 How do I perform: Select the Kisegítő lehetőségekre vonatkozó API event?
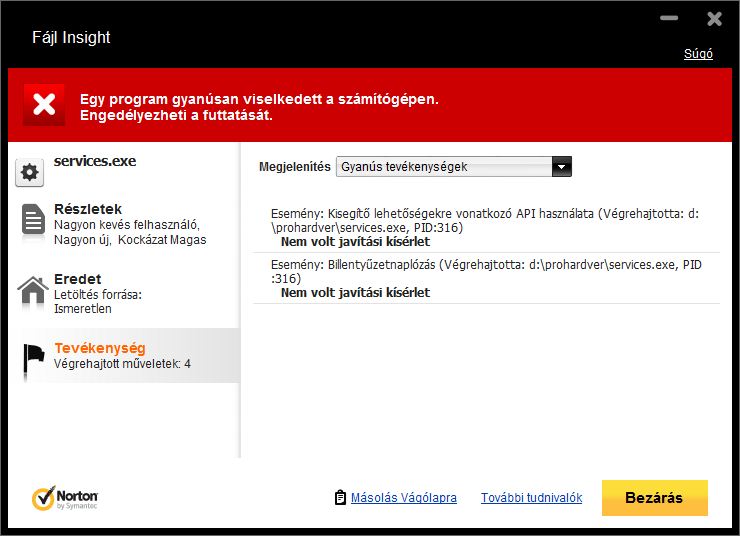487,227
